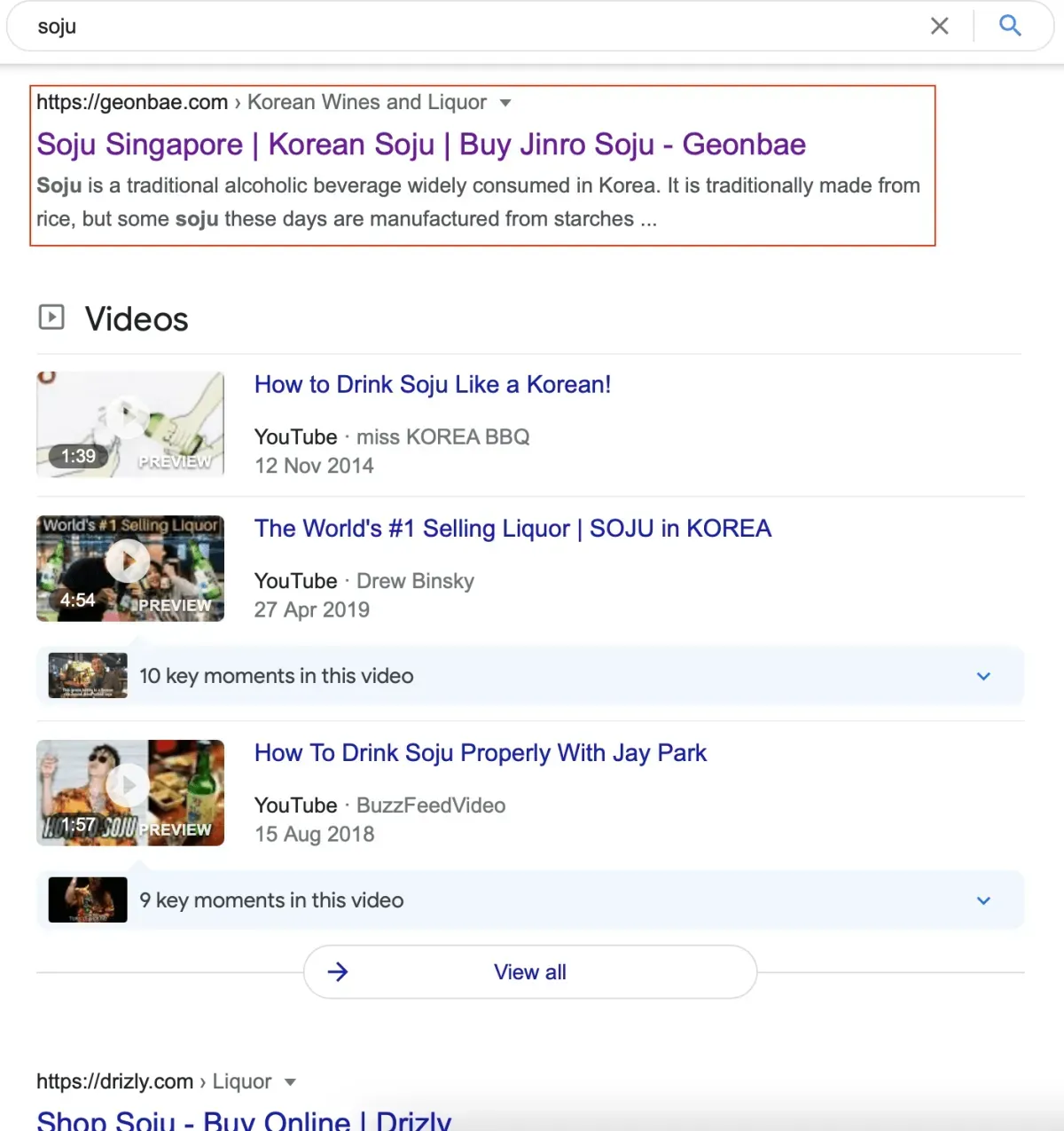This screenshot has height=1131, width=1064.
Task: Click the arrow icon beside View all
Action: pyautogui.click(x=338, y=972)
